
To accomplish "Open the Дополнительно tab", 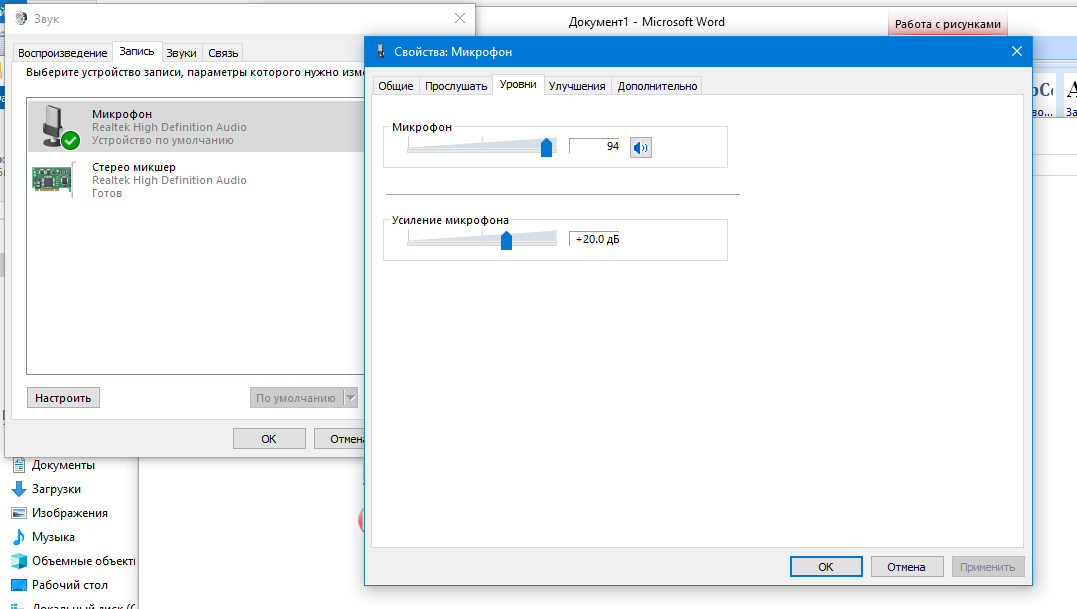I will click(657, 86).
